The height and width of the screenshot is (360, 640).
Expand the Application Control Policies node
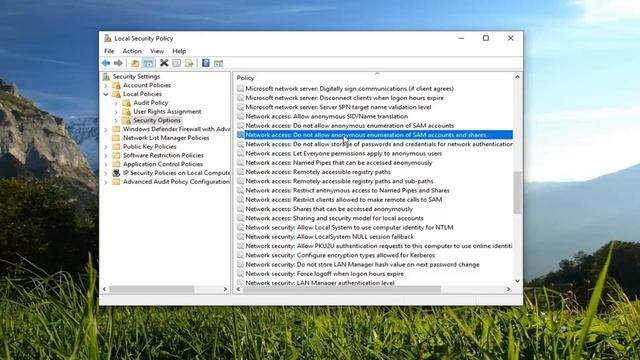[106, 164]
